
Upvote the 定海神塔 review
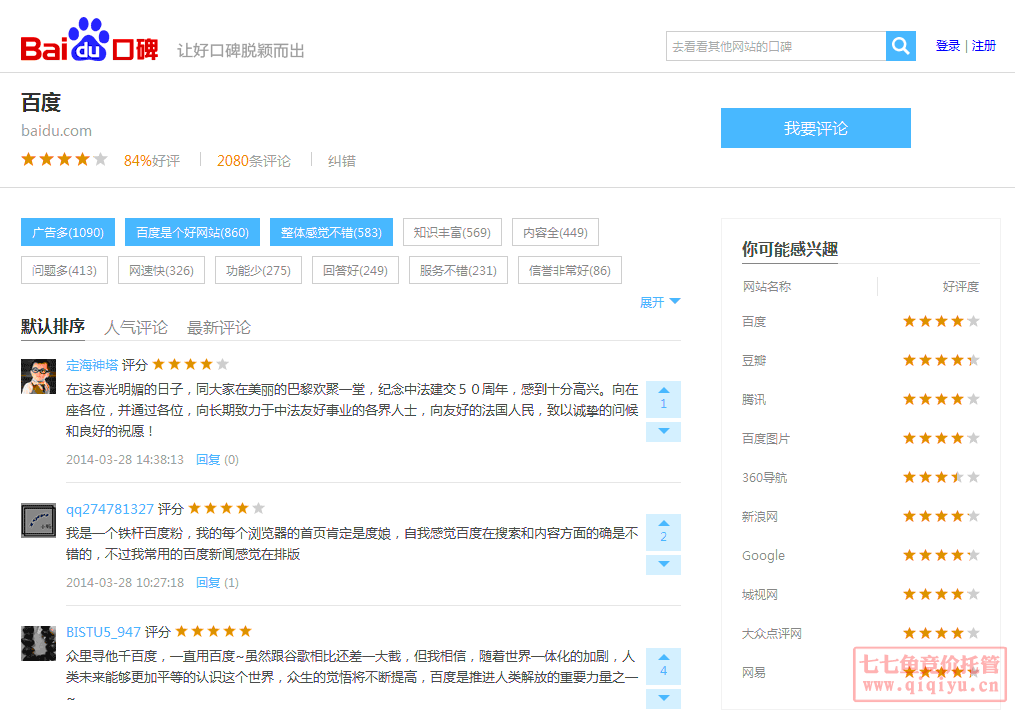pos(664,398)
